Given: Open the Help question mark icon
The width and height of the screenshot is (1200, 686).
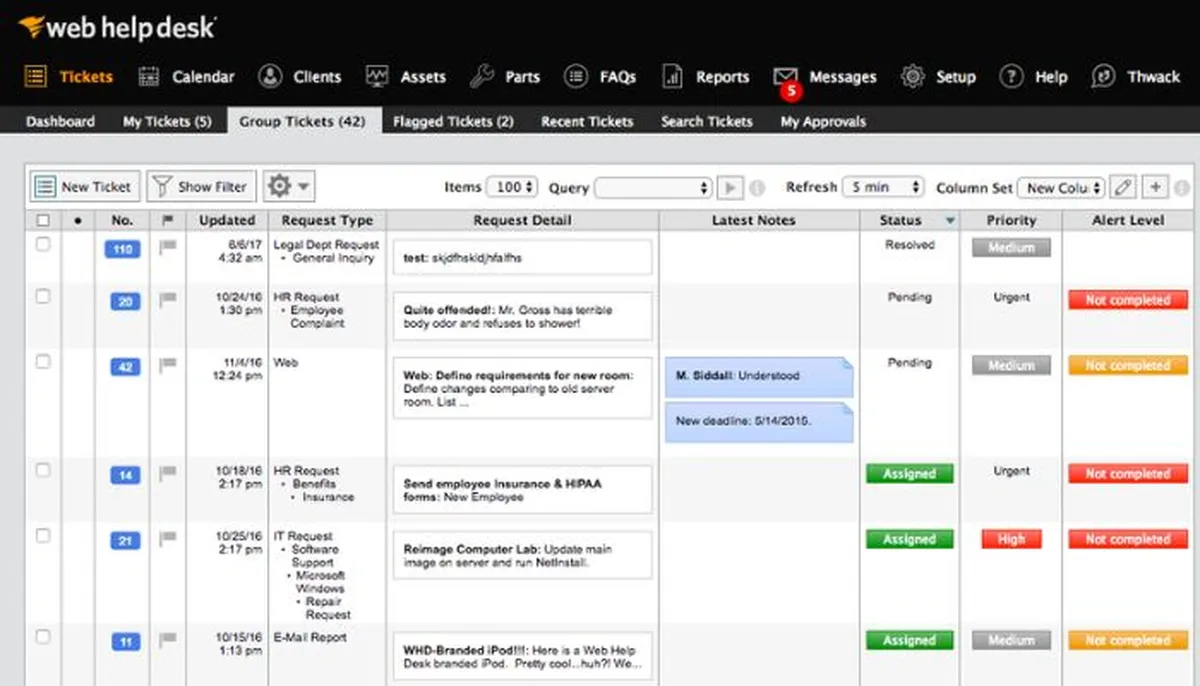Looking at the screenshot, I should (1012, 76).
